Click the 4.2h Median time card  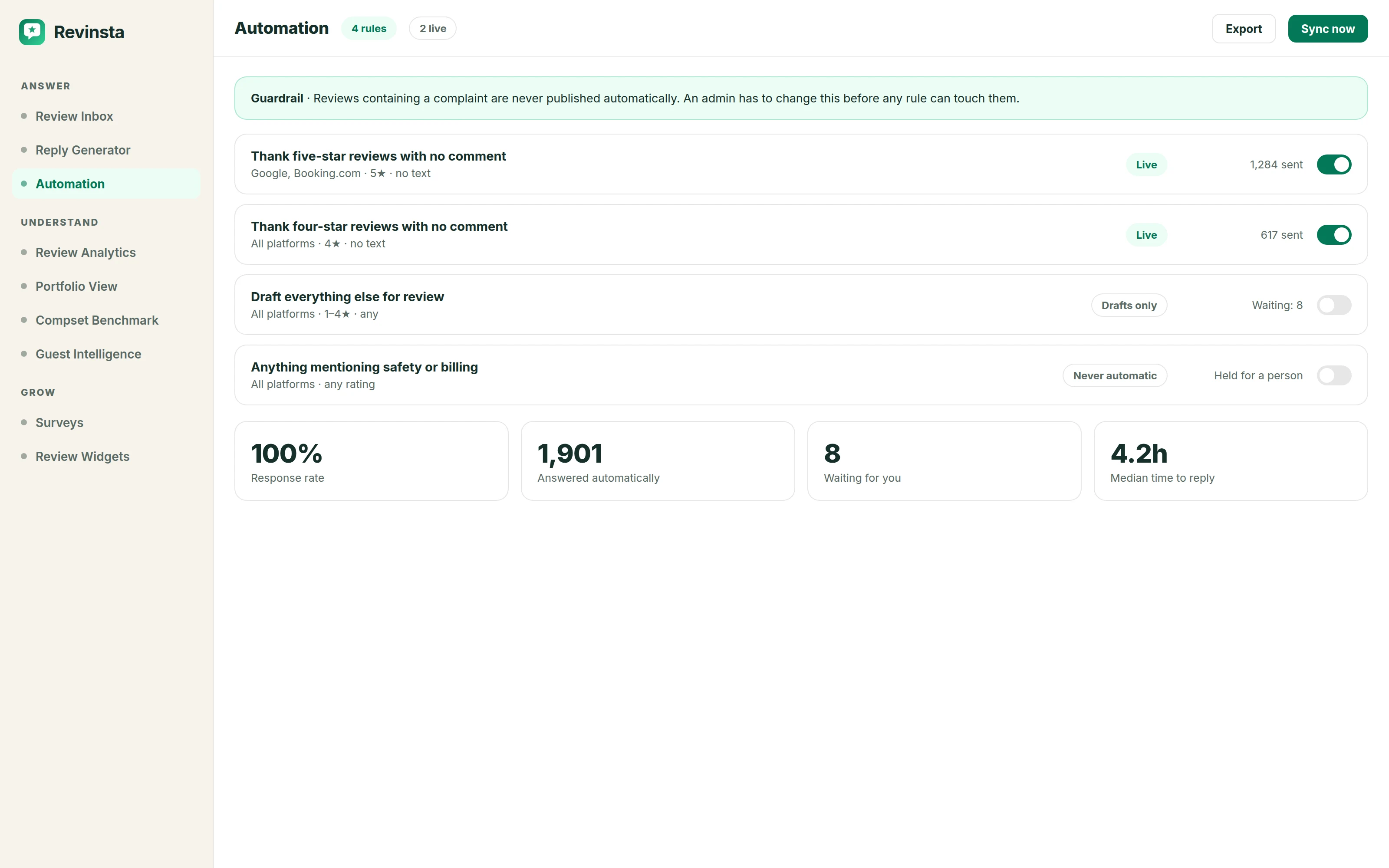pyautogui.click(x=1231, y=461)
